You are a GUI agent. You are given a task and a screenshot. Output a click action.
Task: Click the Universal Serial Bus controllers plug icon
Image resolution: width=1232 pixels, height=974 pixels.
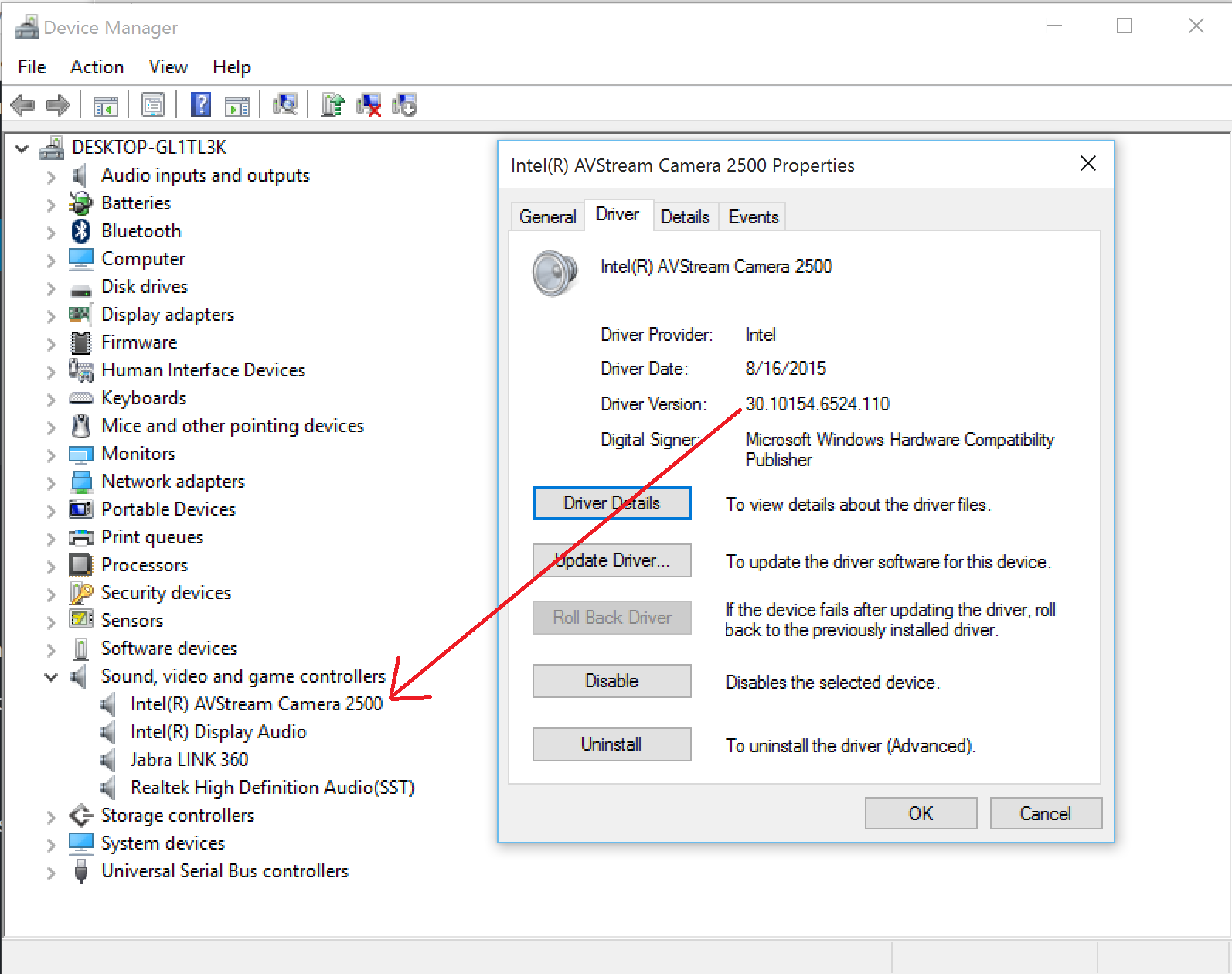[81, 871]
